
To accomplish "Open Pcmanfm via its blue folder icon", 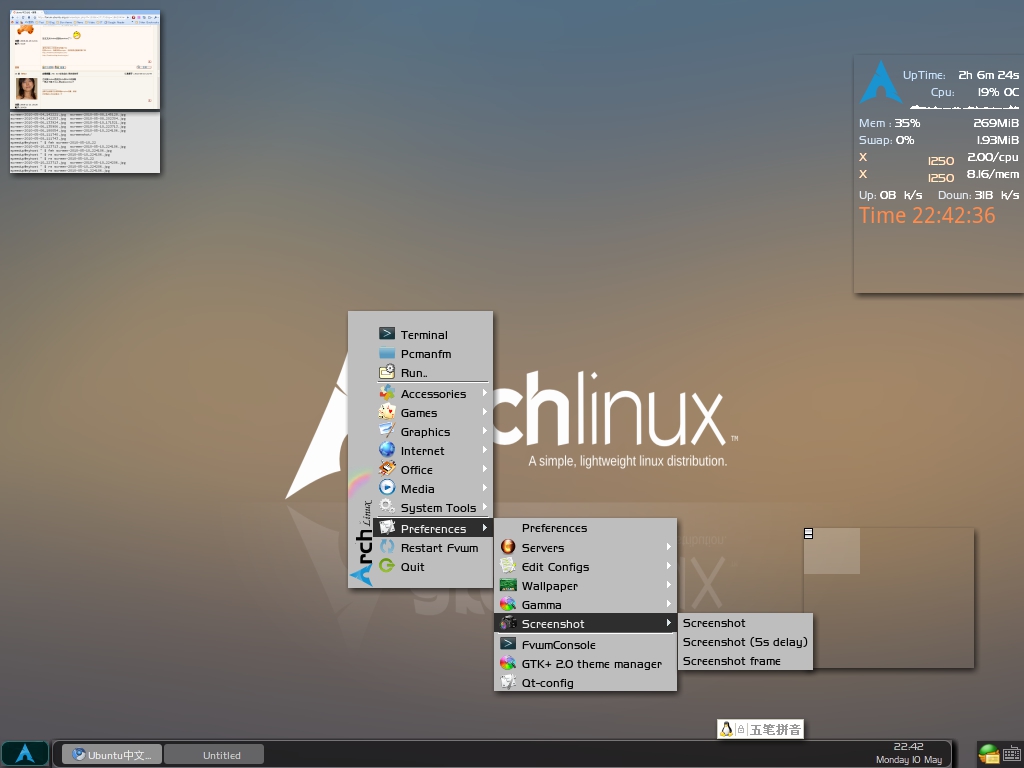I will coord(387,353).
